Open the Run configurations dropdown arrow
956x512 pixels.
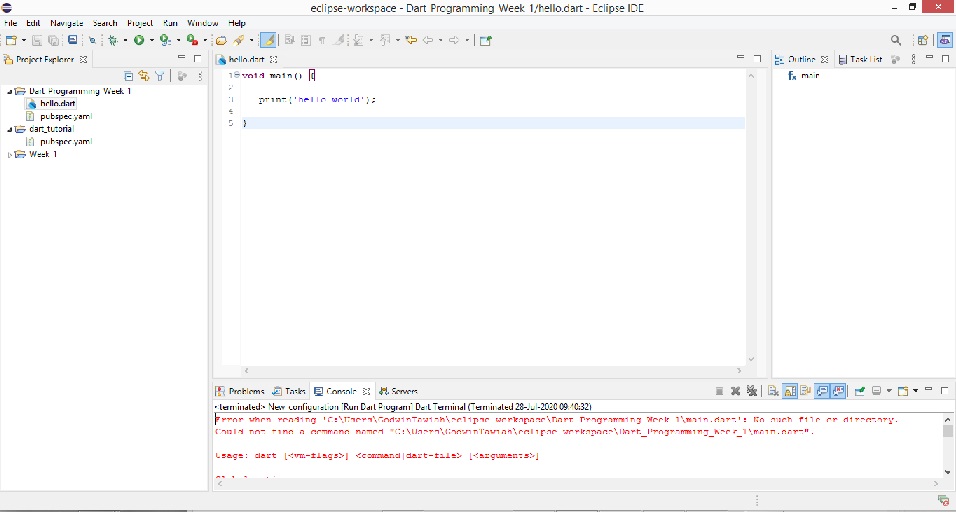[152, 40]
